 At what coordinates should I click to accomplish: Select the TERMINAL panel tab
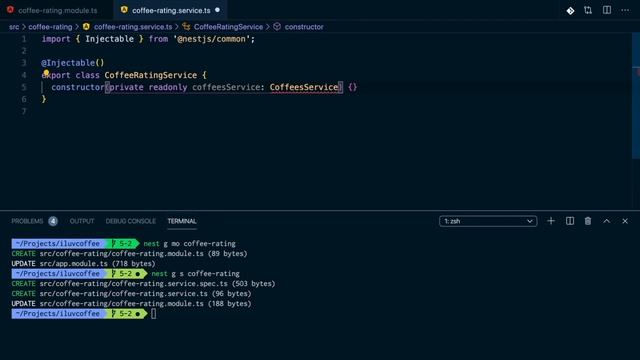point(182,221)
